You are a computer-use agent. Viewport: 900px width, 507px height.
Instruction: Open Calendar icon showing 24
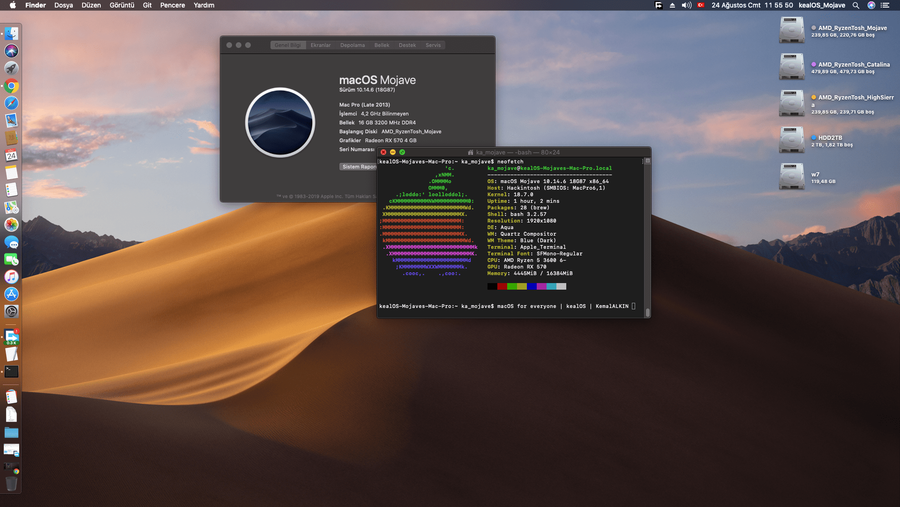pyautogui.click(x=11, y=155)
